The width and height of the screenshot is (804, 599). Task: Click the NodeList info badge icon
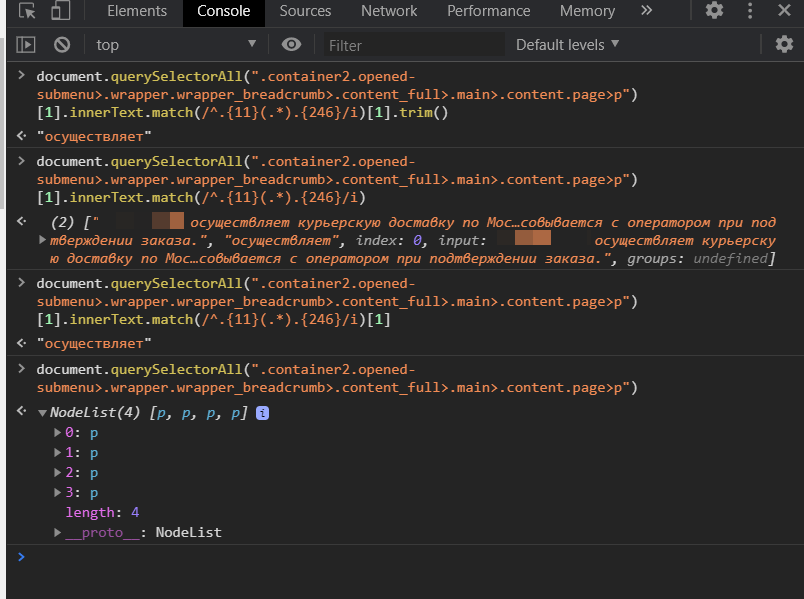[263, 413]
